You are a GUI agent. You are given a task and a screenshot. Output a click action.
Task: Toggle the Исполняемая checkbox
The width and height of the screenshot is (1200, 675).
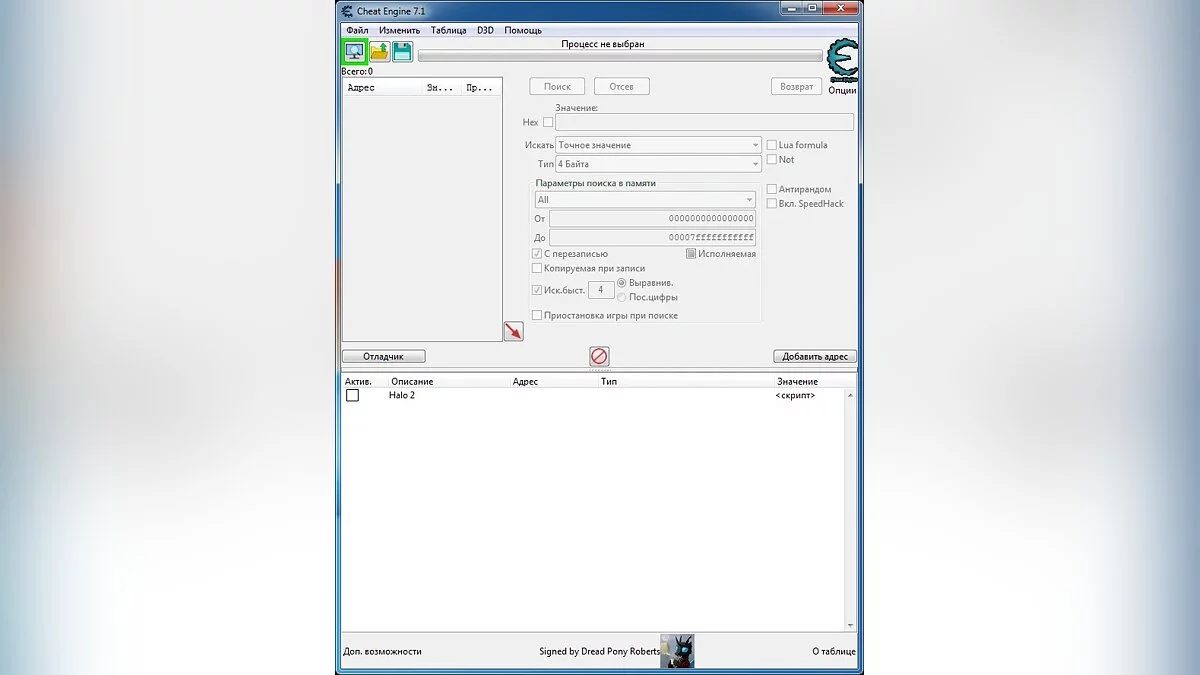691,254
